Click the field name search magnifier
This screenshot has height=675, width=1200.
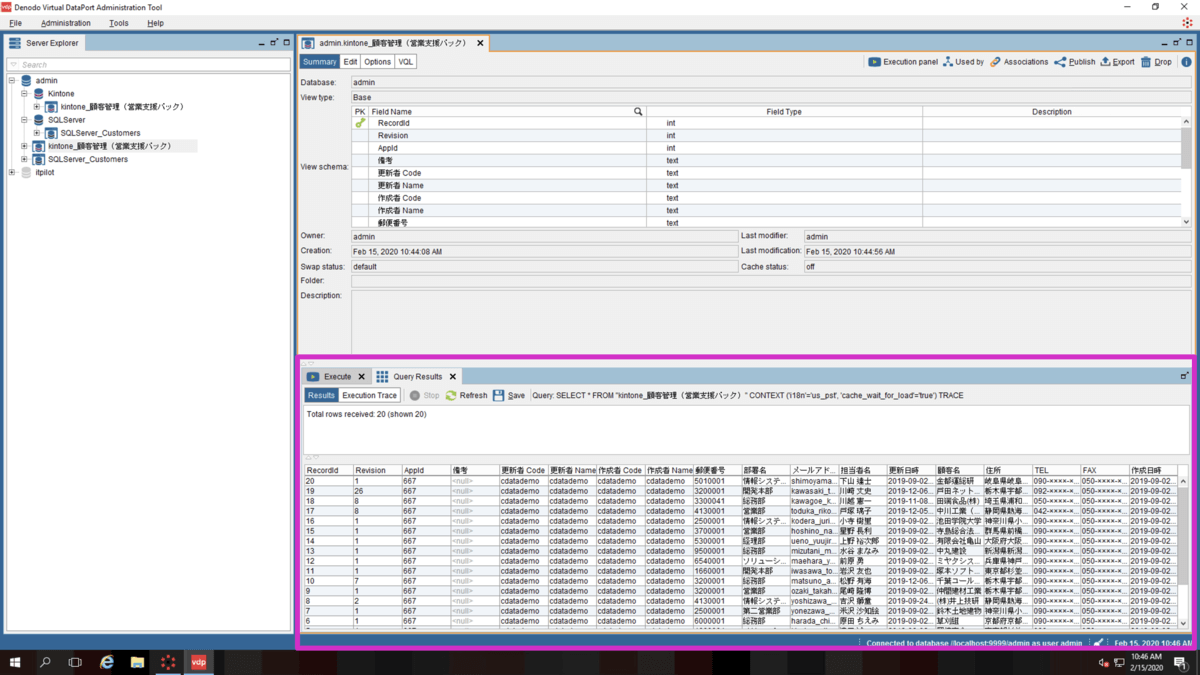click(x=638, y=112)
